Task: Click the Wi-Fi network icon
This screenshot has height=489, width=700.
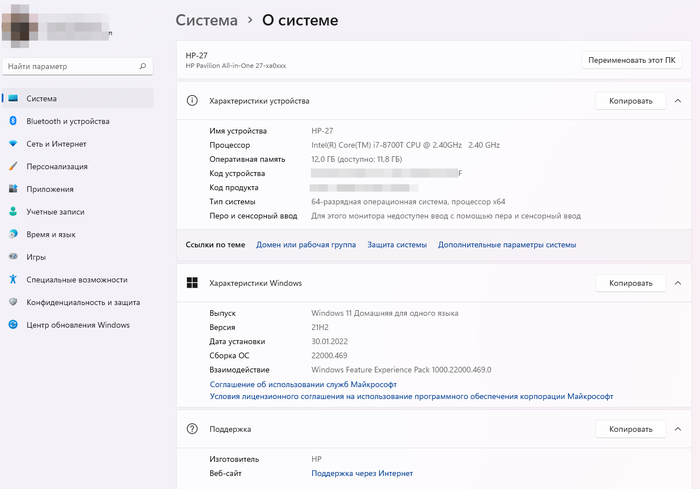Action: coord(13,143)
